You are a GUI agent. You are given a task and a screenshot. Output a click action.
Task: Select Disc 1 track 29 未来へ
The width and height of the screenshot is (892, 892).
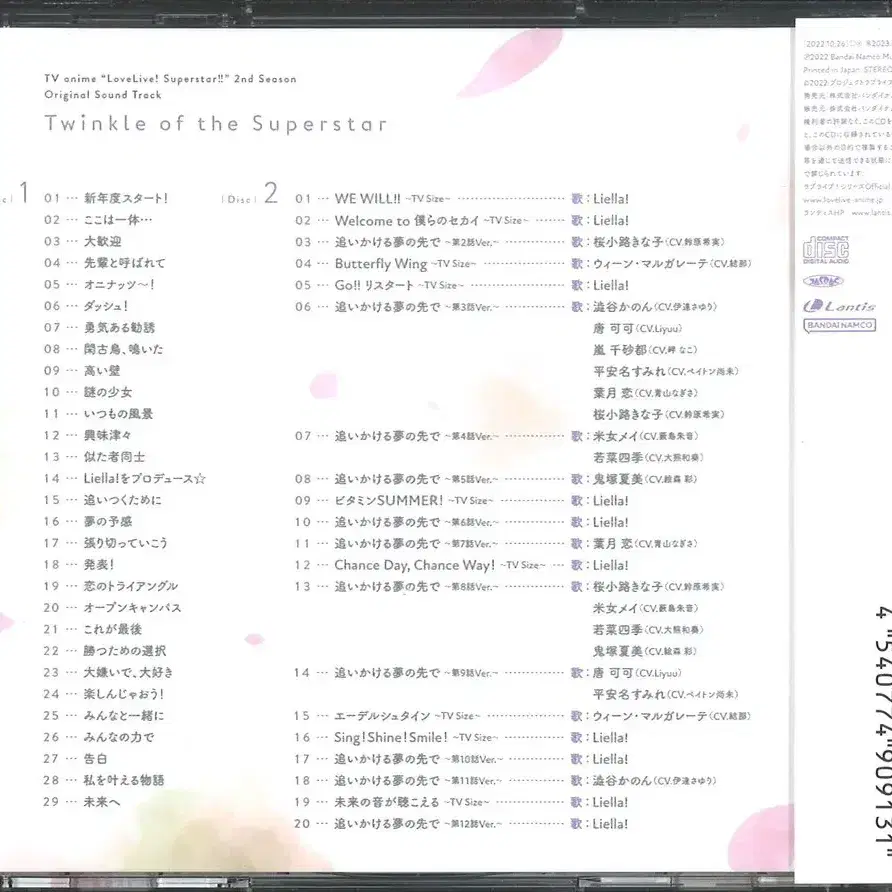tap(82, 802)
